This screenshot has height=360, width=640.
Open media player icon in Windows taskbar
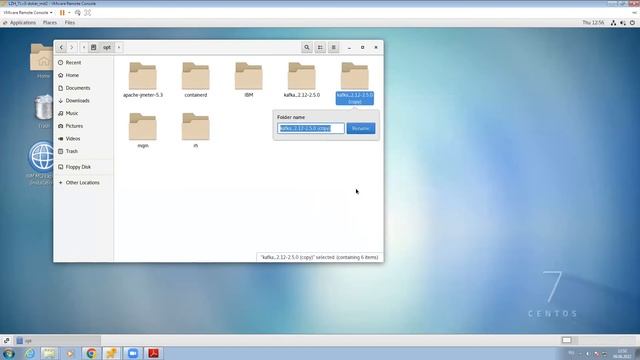click(70, 353)
